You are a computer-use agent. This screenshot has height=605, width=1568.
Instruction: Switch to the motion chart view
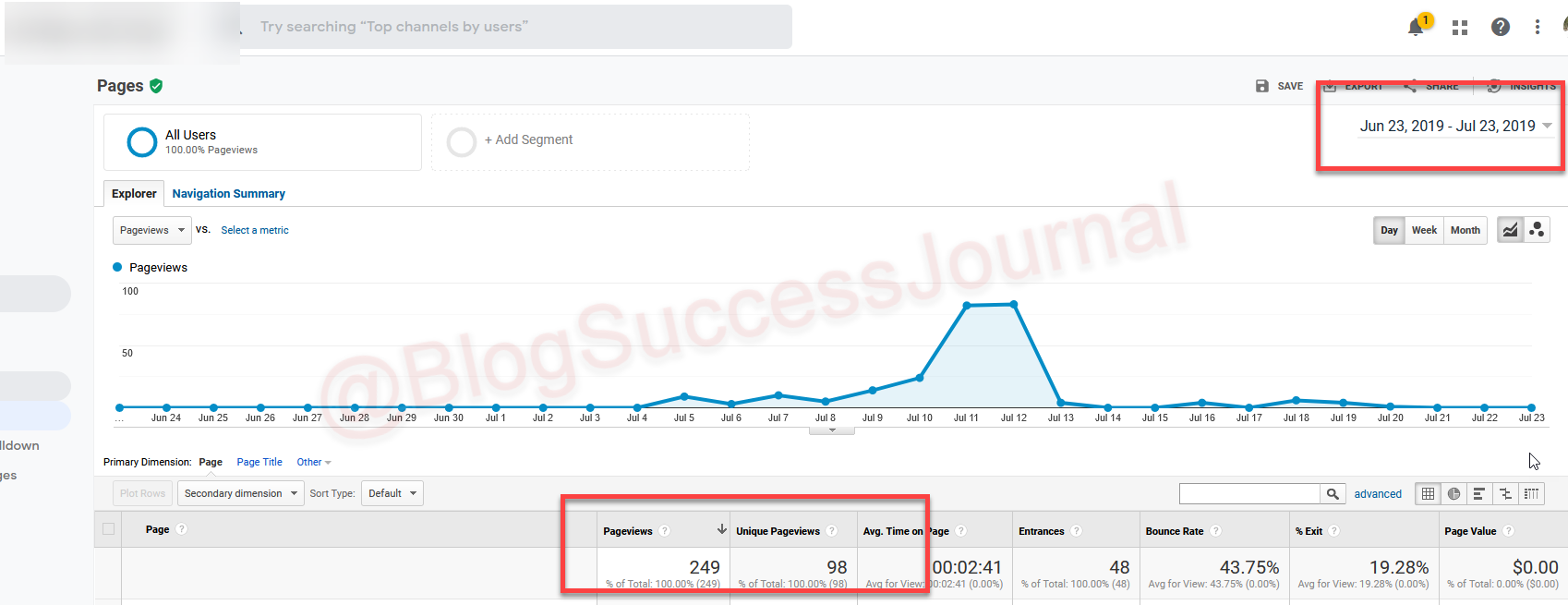click(1537, 230)
